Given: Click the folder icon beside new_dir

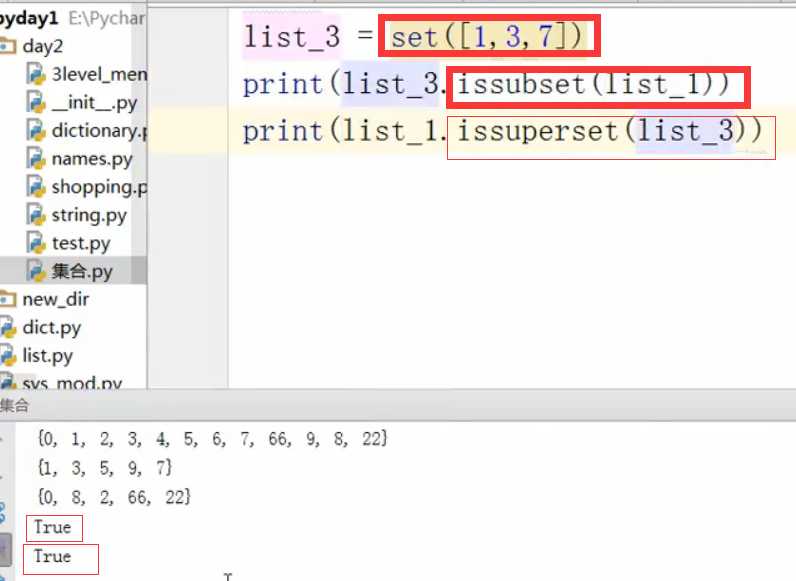Looking at the screenshot, I should click(8, 299).
